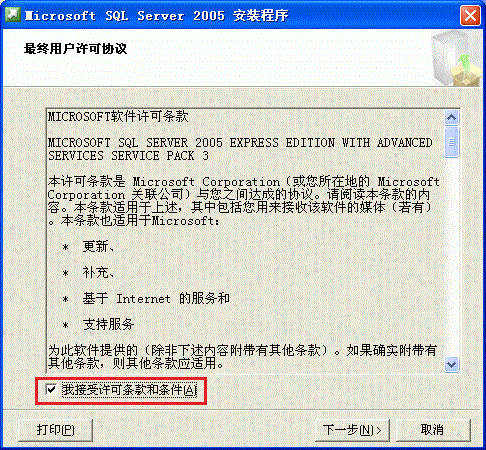The image size is (486, 450).
Task: Cancel setup with the 取消 button
Action: (433, 430)
